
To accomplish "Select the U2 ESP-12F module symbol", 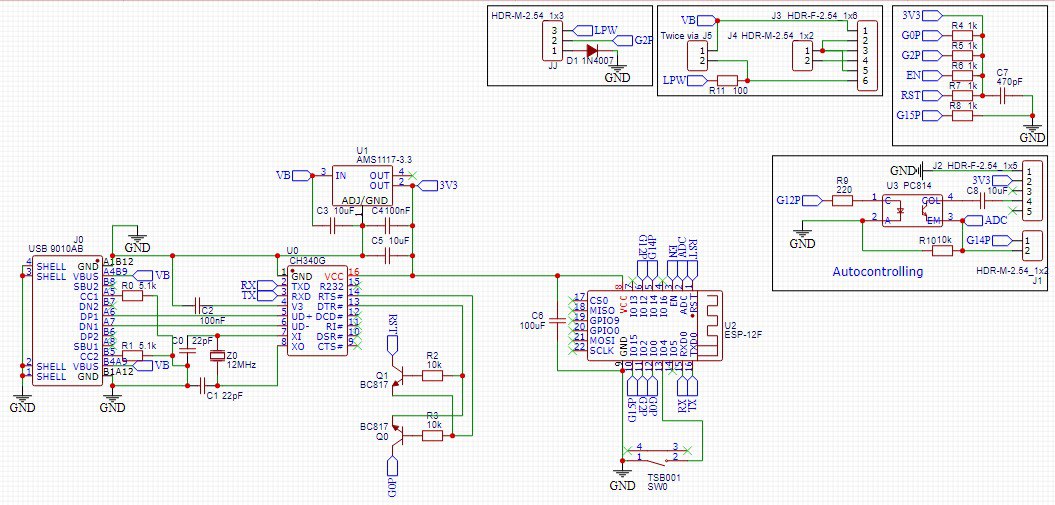I will click(654, 326).
